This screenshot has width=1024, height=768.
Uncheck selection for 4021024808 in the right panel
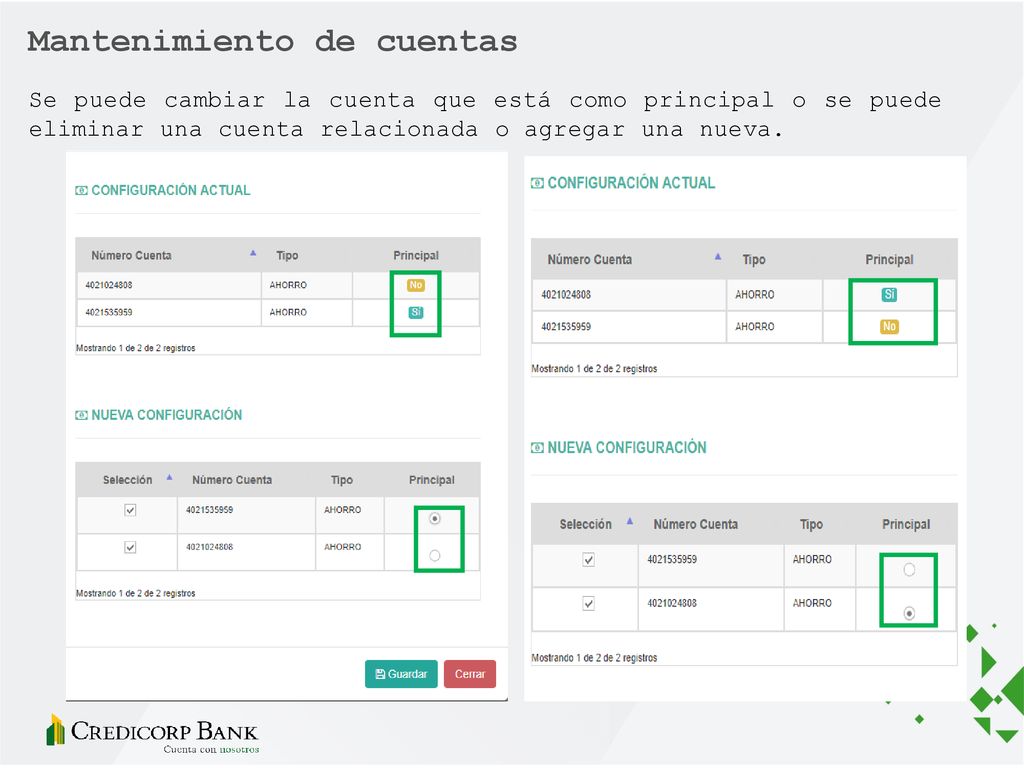(588, 603)
